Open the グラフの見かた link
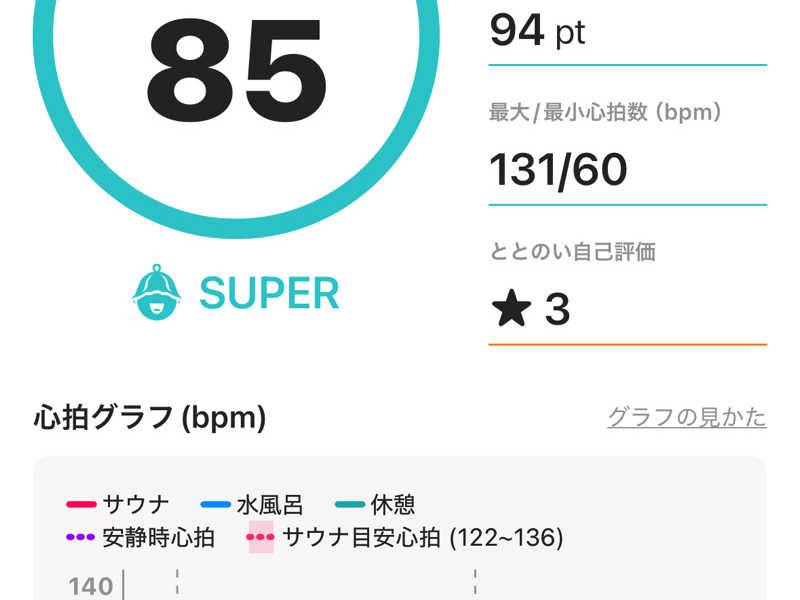 click(687, 417)
